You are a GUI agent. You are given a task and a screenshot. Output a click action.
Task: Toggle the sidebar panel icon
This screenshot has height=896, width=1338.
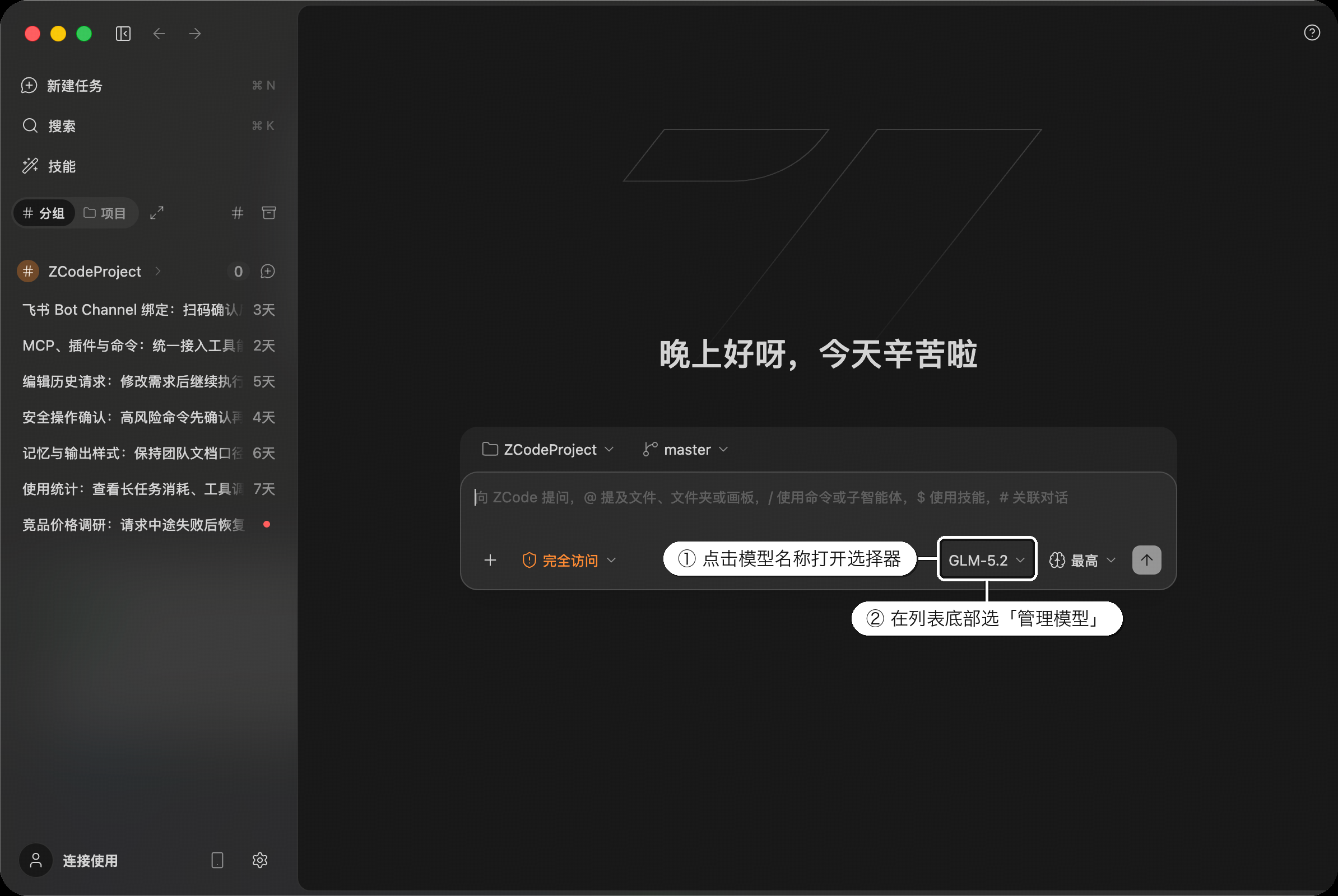pyautogui.click(x=123, y=34)
